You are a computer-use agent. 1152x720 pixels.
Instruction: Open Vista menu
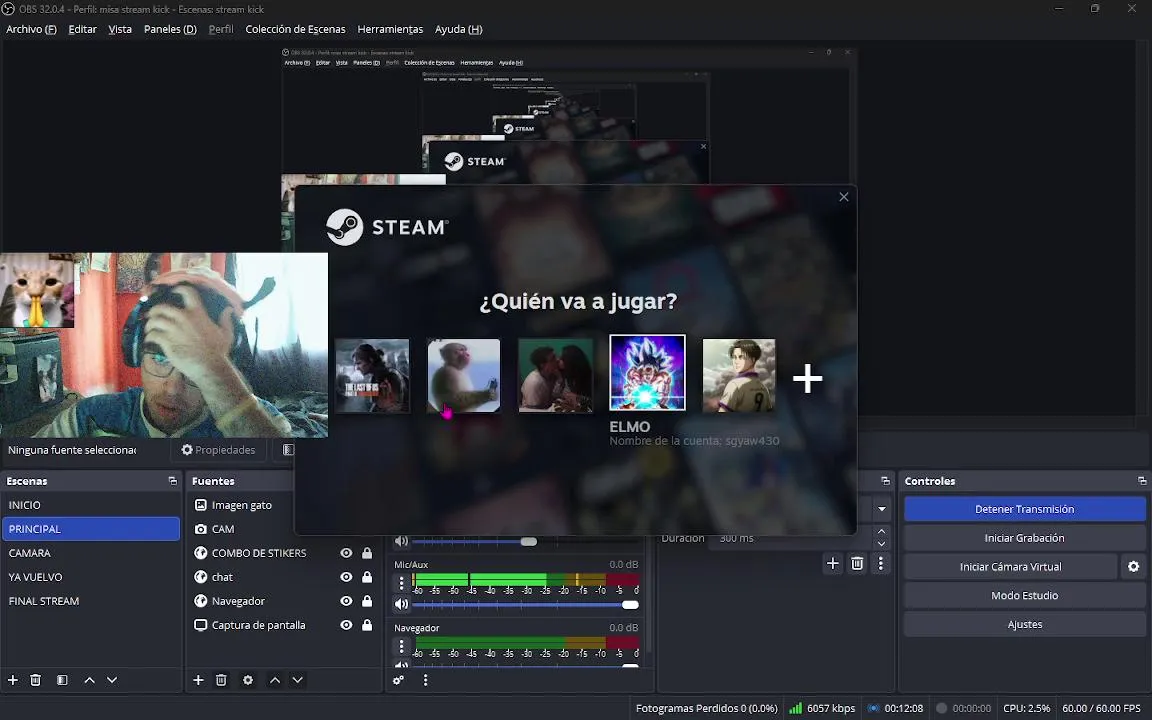[120, 29]
